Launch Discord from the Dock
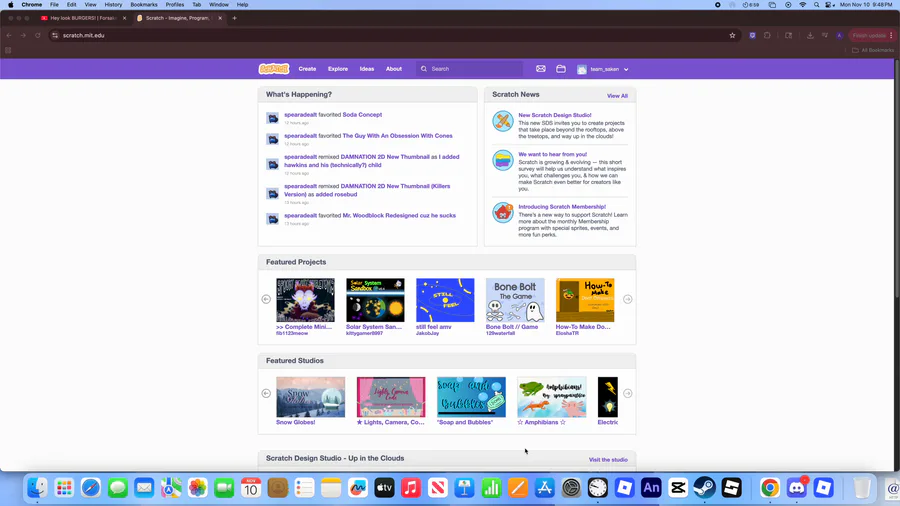900x506 pixels. click(797, 488)
